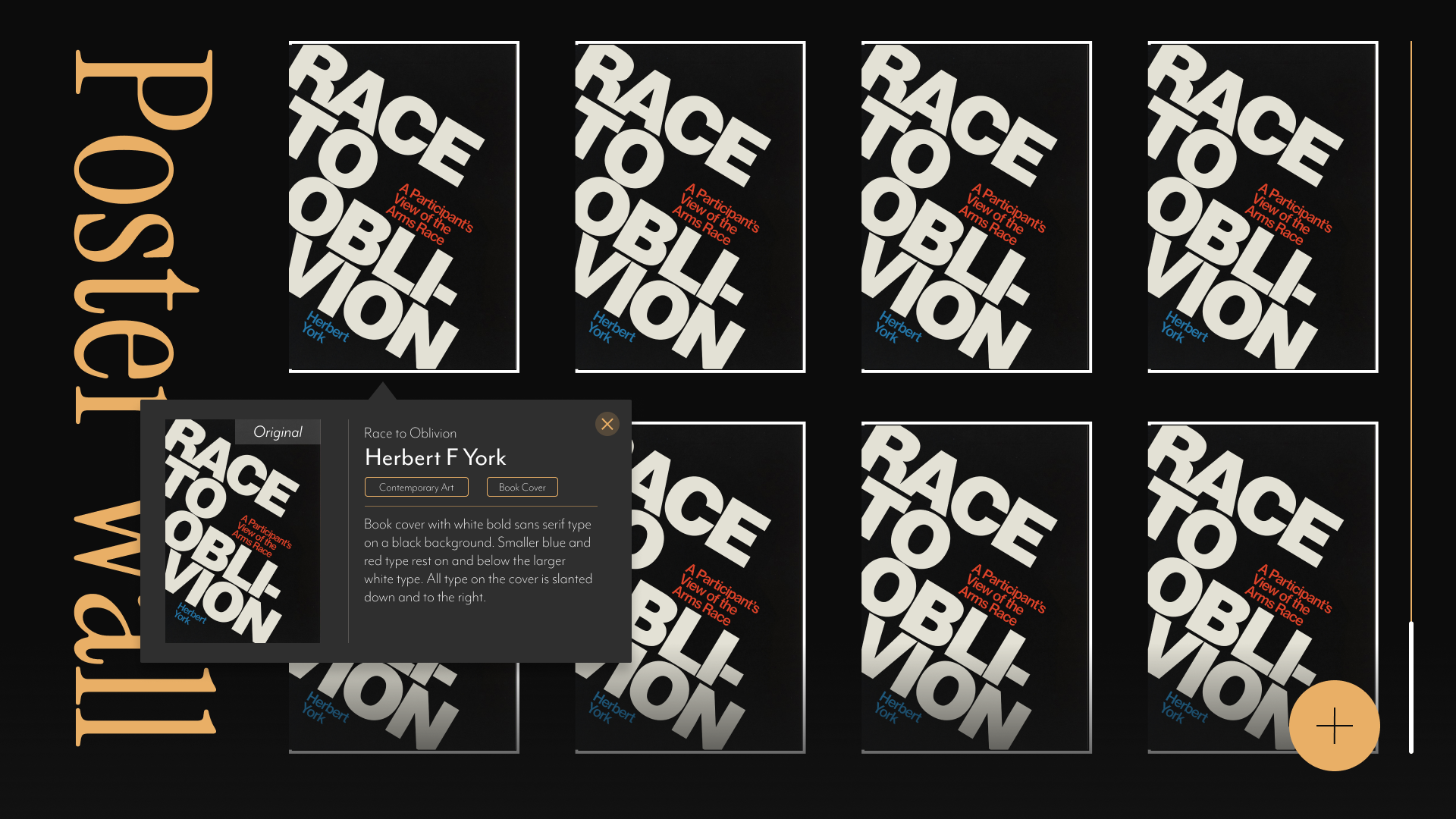The width and height of the screenshot is (1456, 819).
Task: Select the Contemporary Art tag
Action: pos(416,487)
